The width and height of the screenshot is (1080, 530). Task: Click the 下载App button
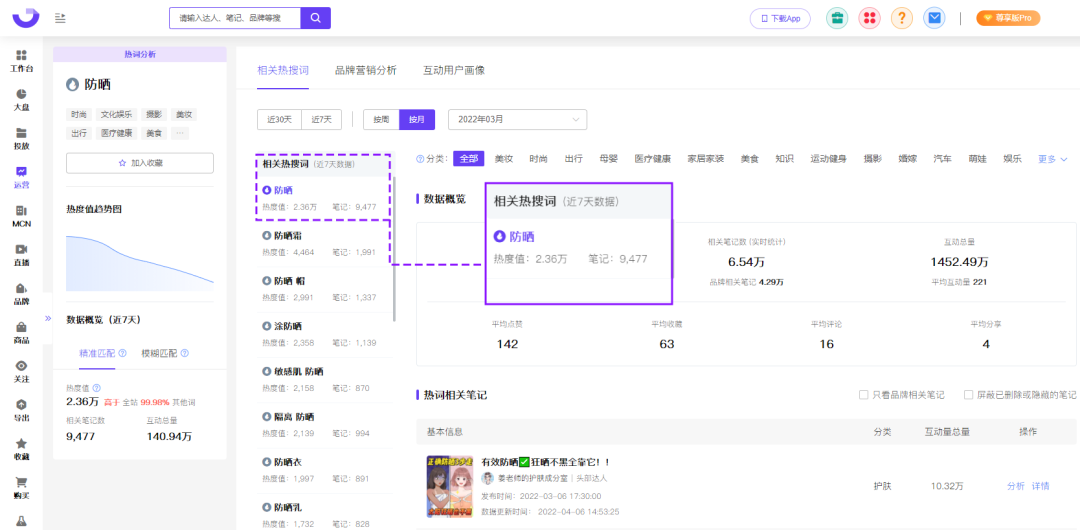pyautogui.click(x=780, y=18)
